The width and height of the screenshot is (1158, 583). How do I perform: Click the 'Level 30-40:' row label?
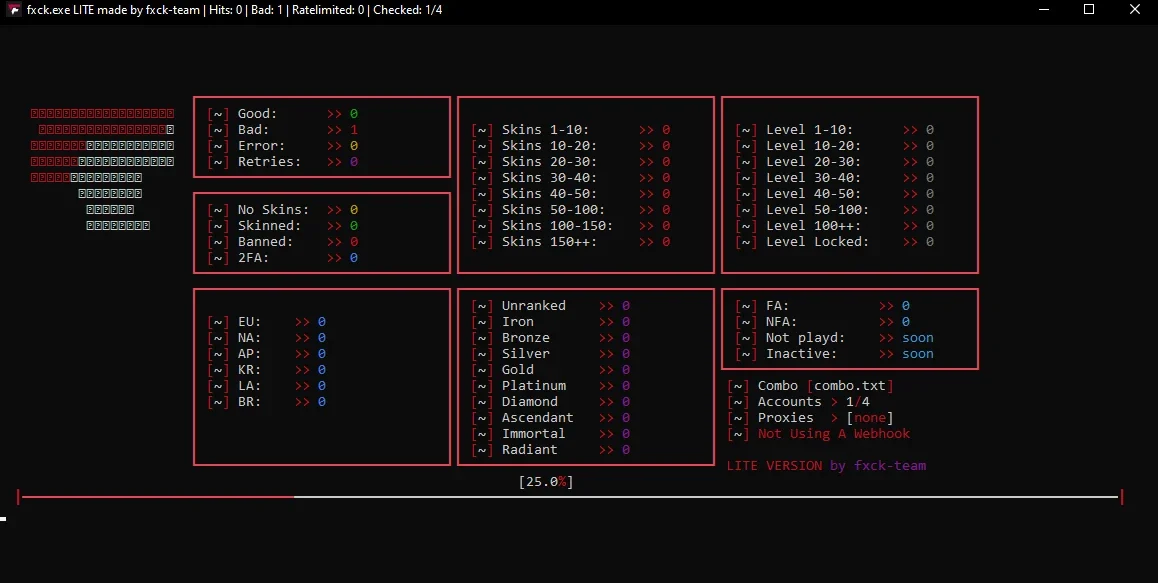pyautogui.click(x=814, y=177)
